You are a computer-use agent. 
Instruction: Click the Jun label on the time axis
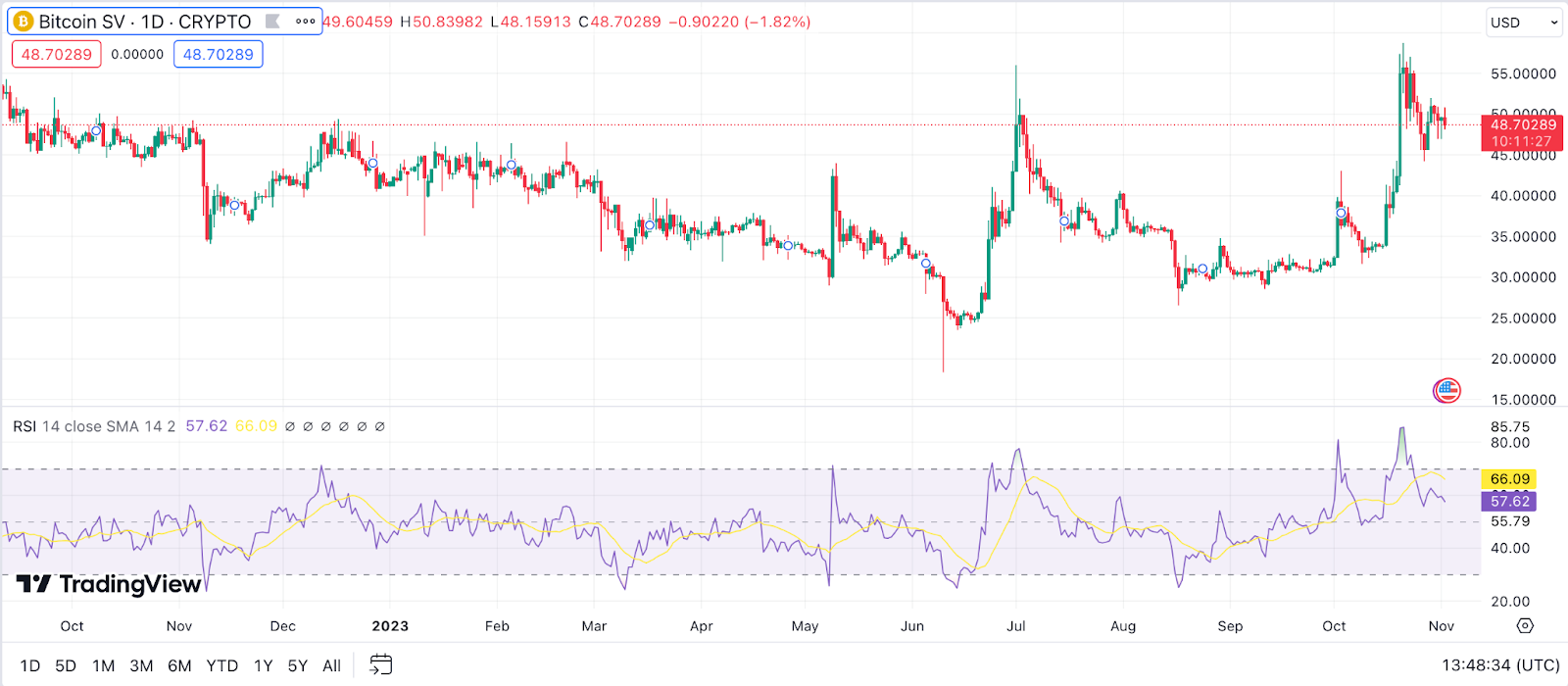912,626
